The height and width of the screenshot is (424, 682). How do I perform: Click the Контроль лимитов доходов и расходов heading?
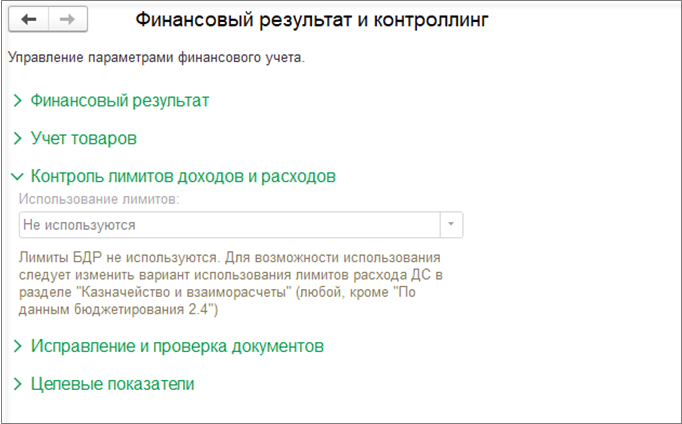coord(183,176)
